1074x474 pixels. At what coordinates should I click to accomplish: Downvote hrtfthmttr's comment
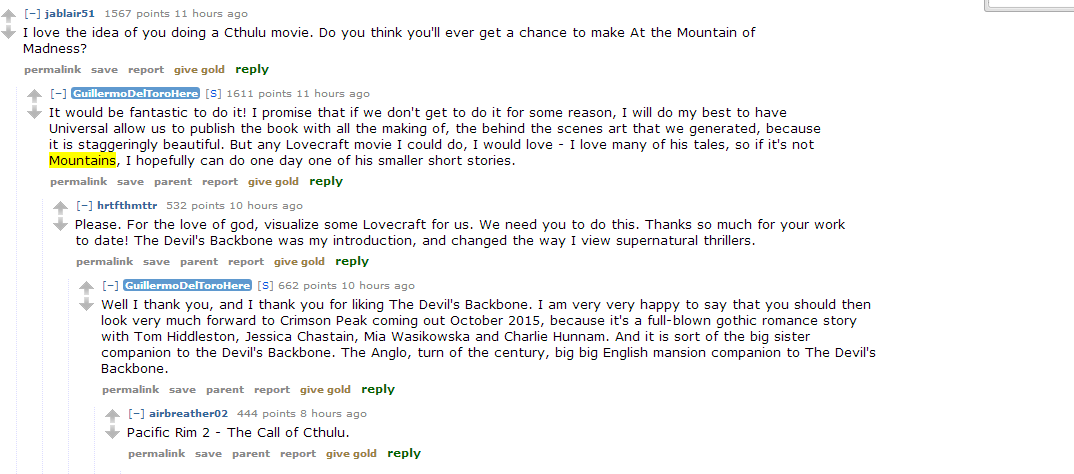point(60,225)
